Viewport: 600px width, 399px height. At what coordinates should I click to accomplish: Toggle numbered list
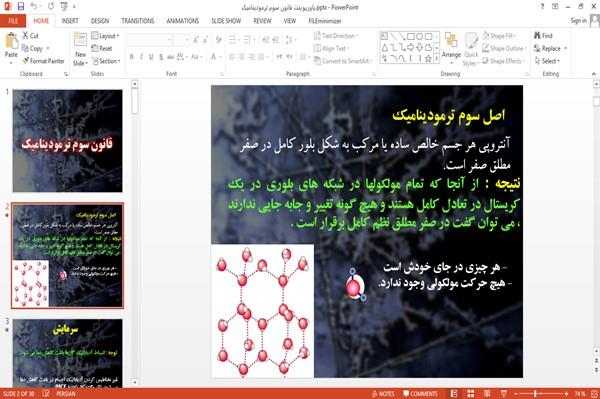click(248, 40)
